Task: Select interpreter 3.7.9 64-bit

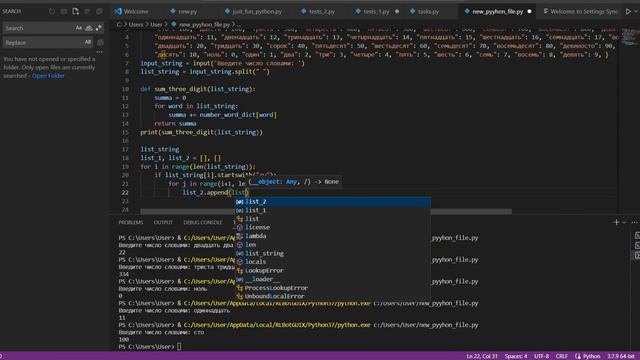Action: click(620, 356)
